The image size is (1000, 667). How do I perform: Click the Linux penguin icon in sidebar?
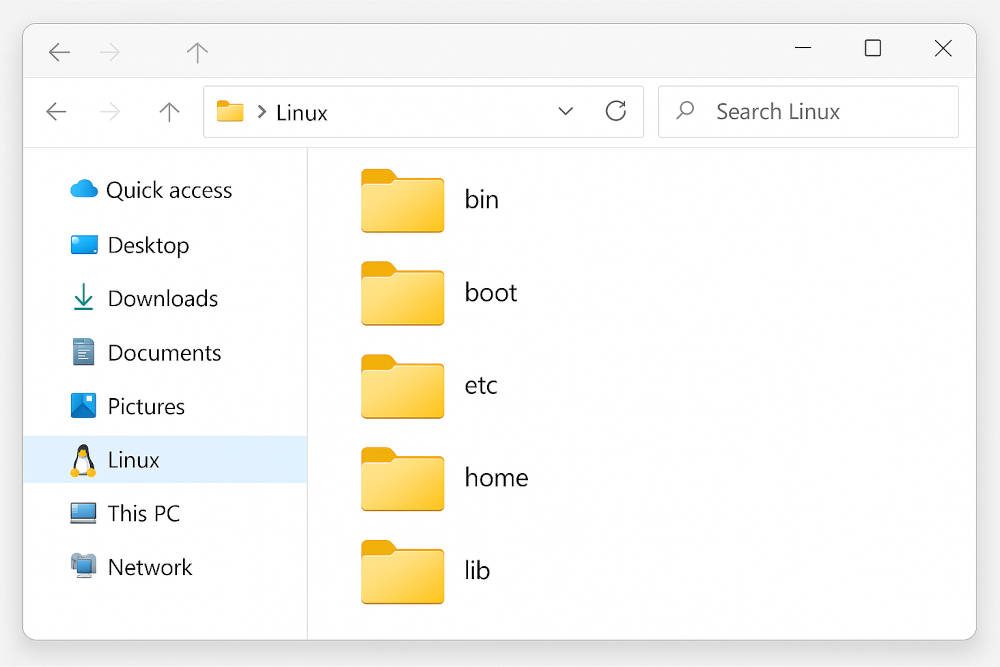(83, 460)
